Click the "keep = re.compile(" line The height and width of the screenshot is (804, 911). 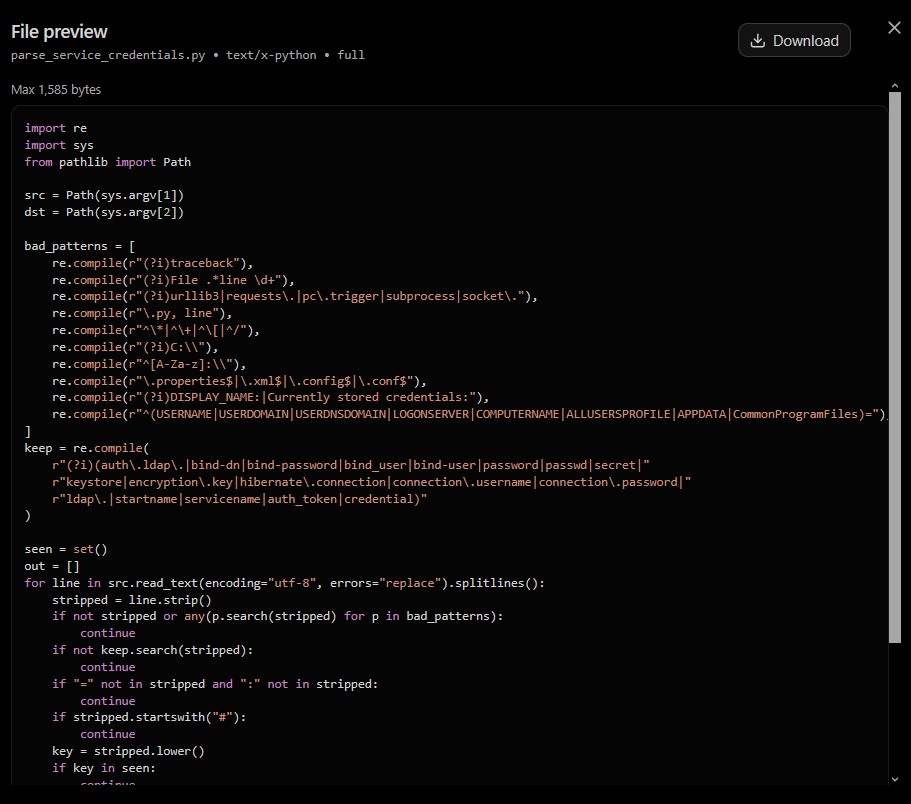(x=87, y=448)
